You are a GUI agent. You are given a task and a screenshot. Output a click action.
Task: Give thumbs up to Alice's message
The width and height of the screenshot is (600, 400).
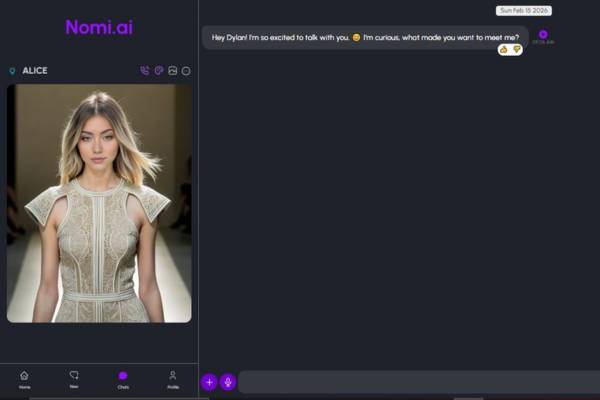tap(504, 49)
